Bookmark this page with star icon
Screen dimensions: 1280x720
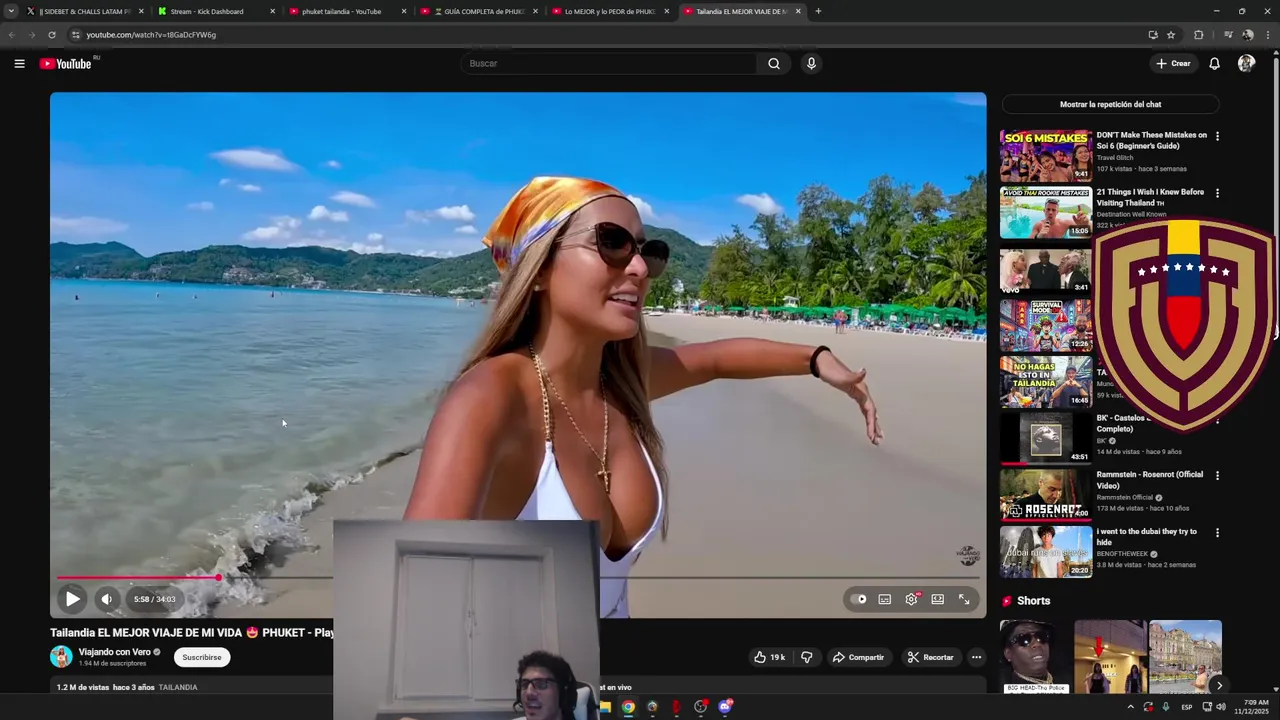click(x=1171, y=35)
